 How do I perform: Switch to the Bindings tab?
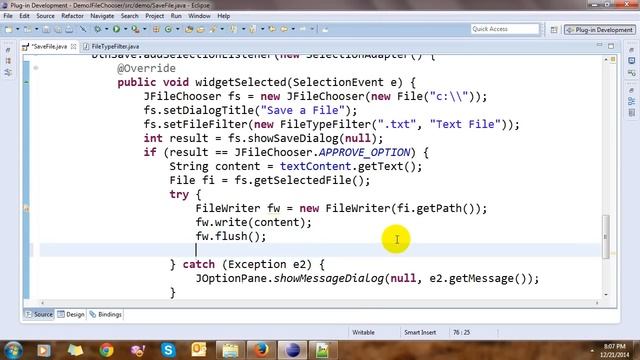pyautogui.click(x=106, y=314)
